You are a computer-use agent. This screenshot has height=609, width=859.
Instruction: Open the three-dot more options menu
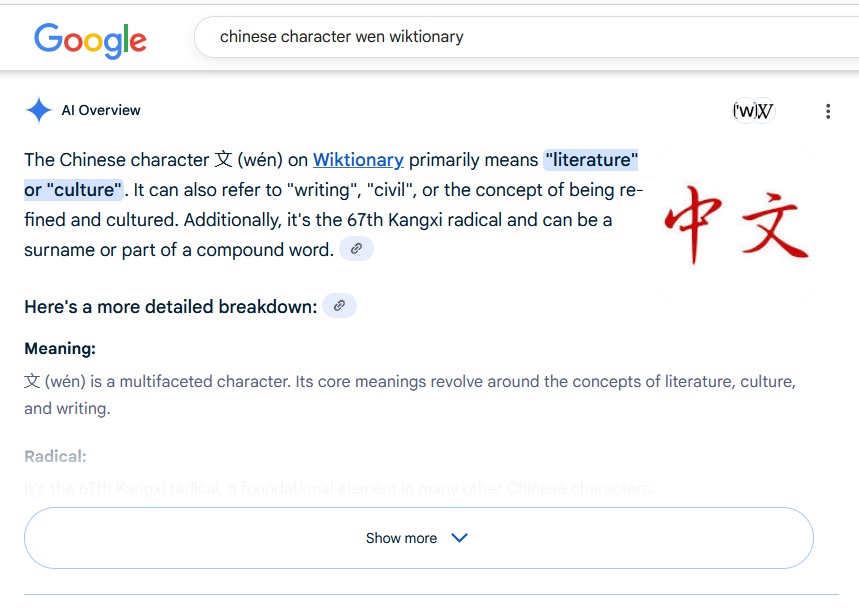click(x=828, y=111)
